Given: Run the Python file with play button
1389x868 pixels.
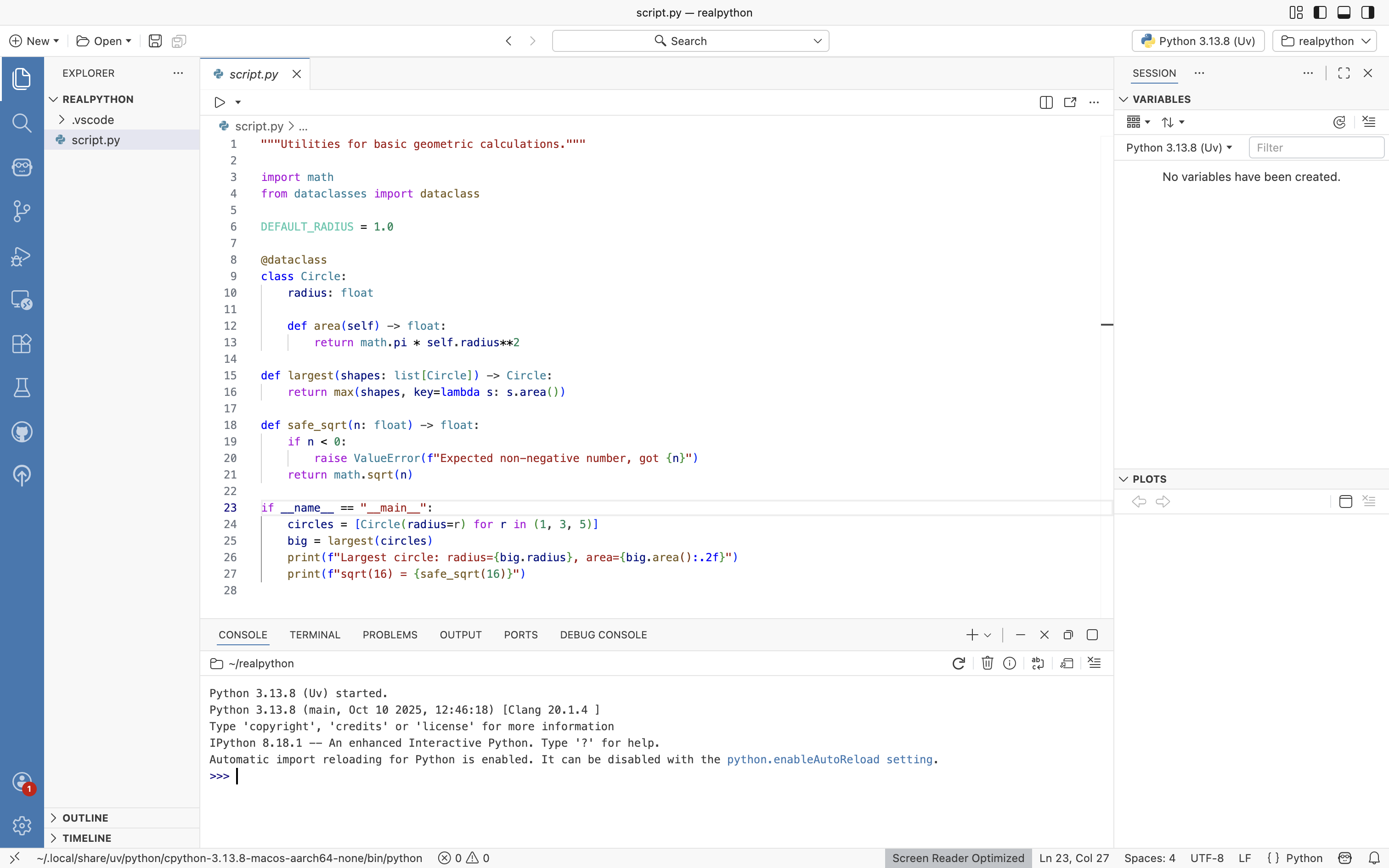Looking at the screenshot, I should click(219, 102).
